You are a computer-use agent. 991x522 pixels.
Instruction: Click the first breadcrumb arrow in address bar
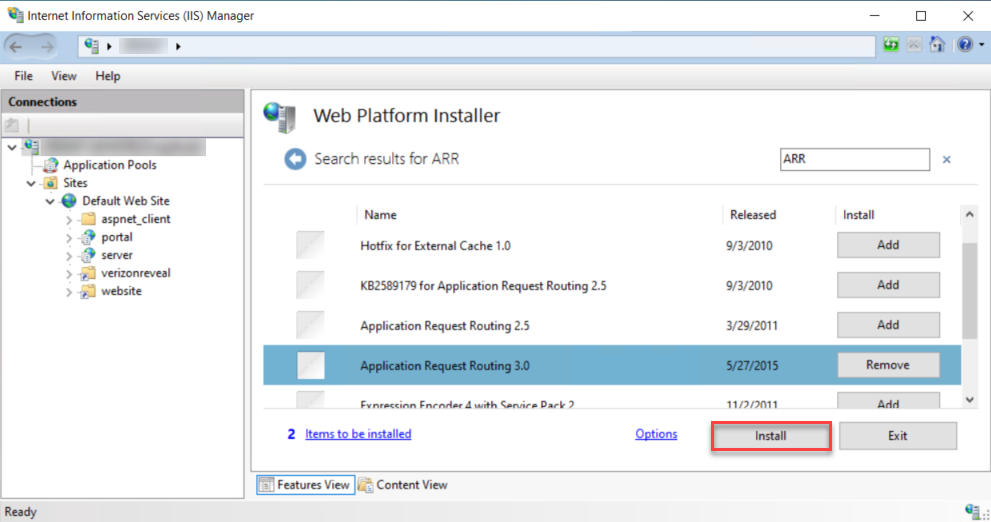pyautogui.click(x=109, y=46)
